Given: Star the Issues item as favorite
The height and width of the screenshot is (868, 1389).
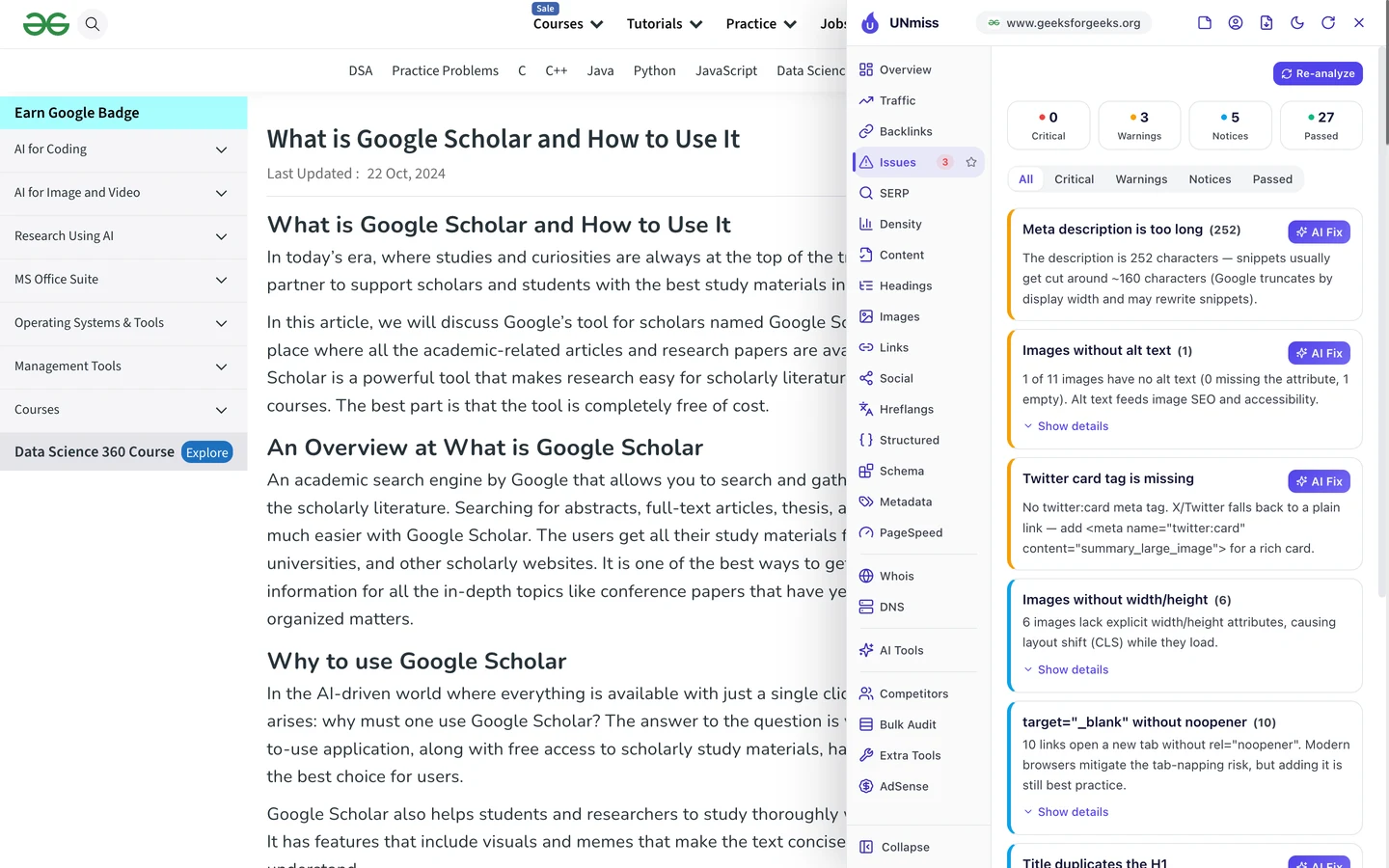Looking at the screenshot, I should pos(971,162).
